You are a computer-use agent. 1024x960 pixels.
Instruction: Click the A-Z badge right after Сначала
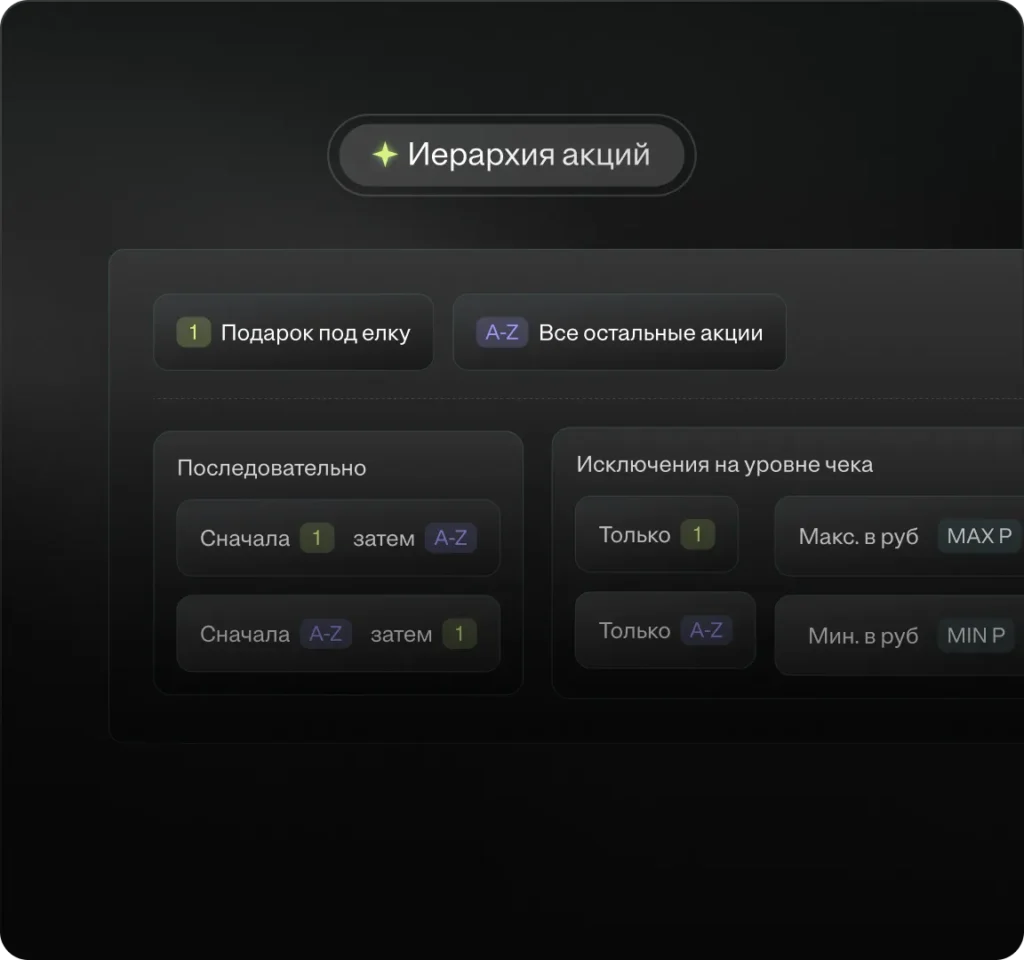point(326,634)
